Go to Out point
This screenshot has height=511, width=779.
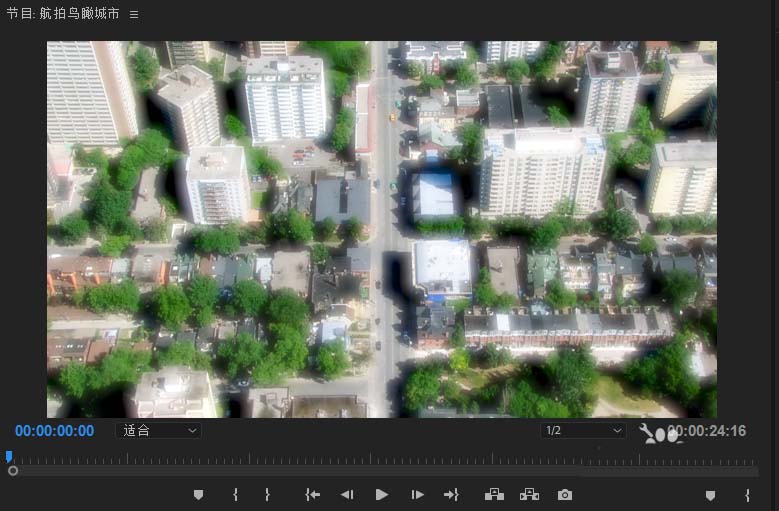(x=451, y=495)
